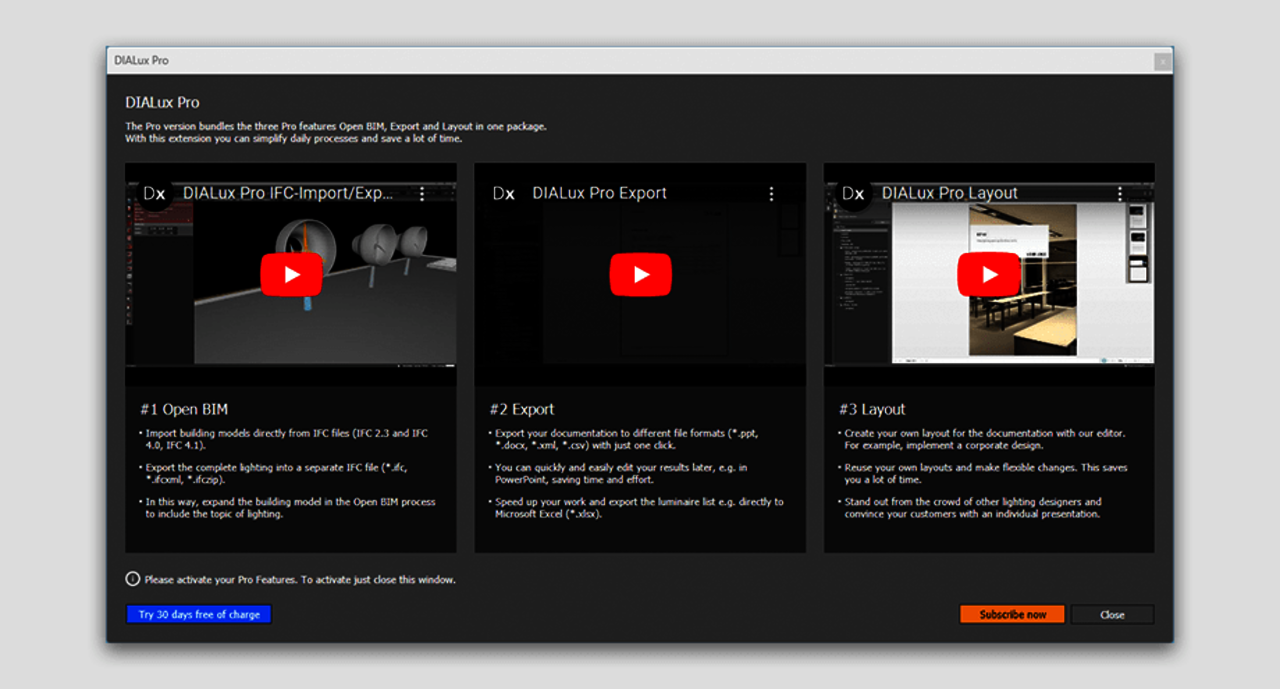Select the '#2 Export' heading
The image size is (1280, 689).
(521, 409)
